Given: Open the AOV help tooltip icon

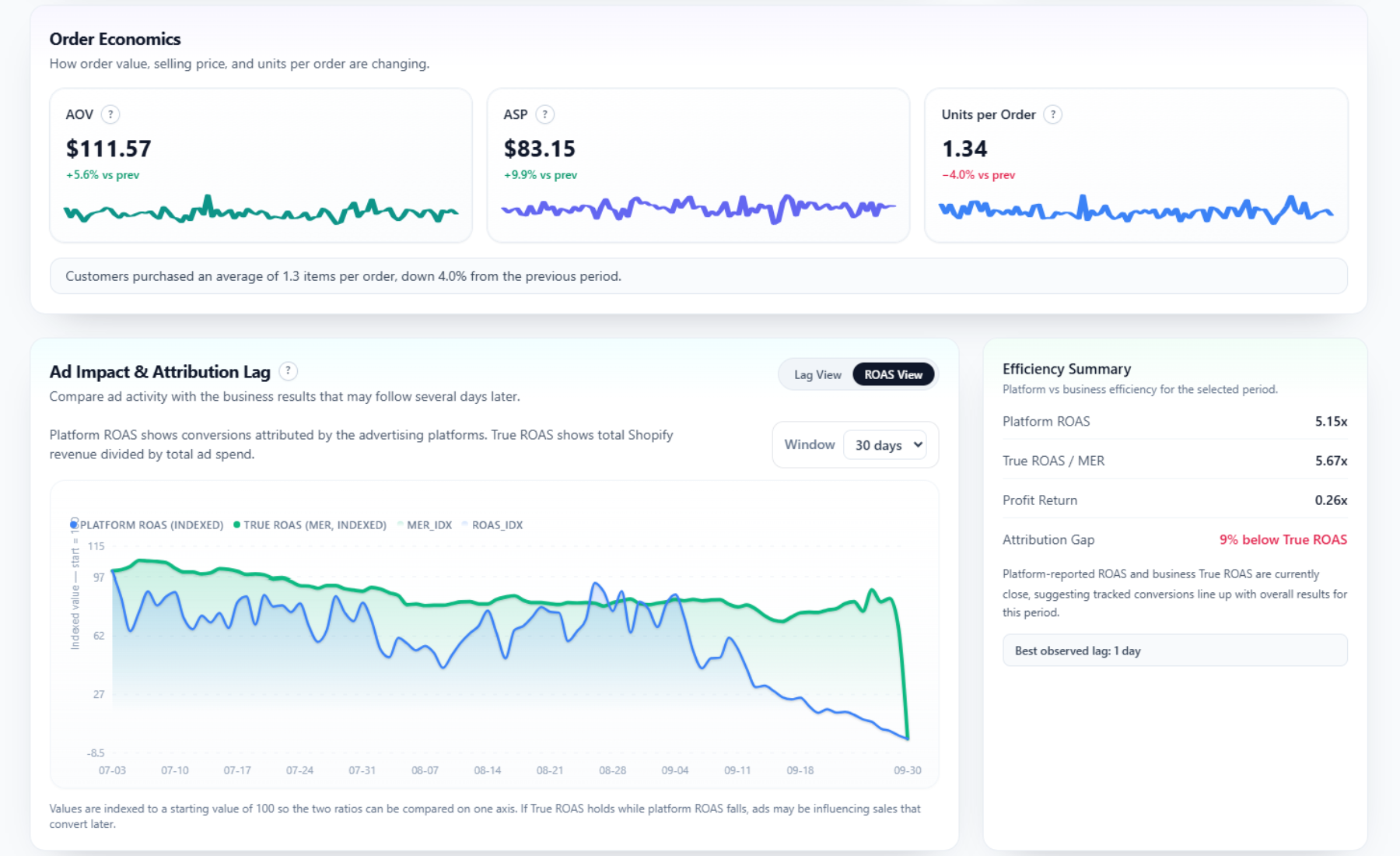Looking at the screenshot, I should [x=110, y=114].
